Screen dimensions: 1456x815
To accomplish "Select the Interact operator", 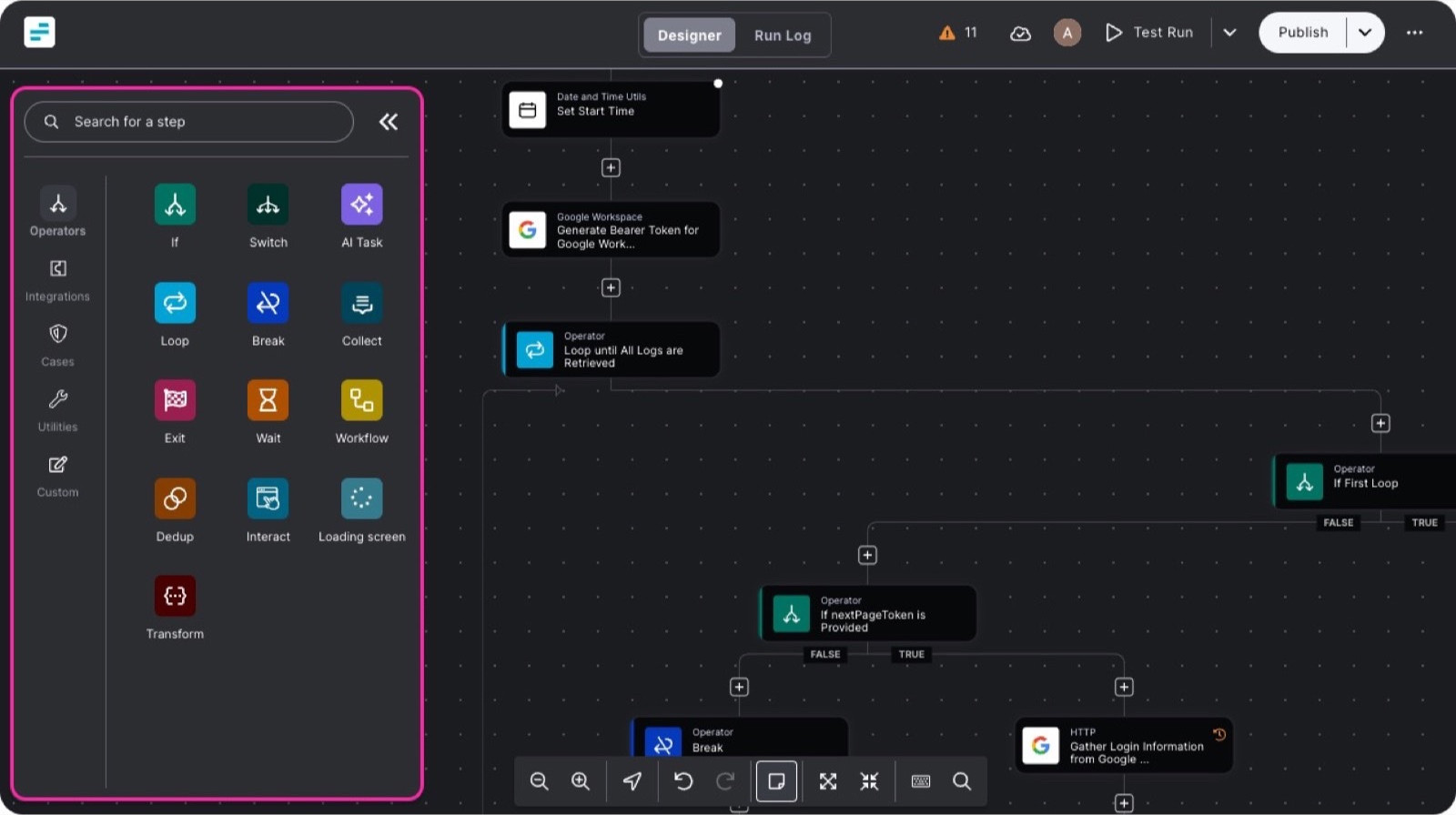I will [x=268, y=498].
